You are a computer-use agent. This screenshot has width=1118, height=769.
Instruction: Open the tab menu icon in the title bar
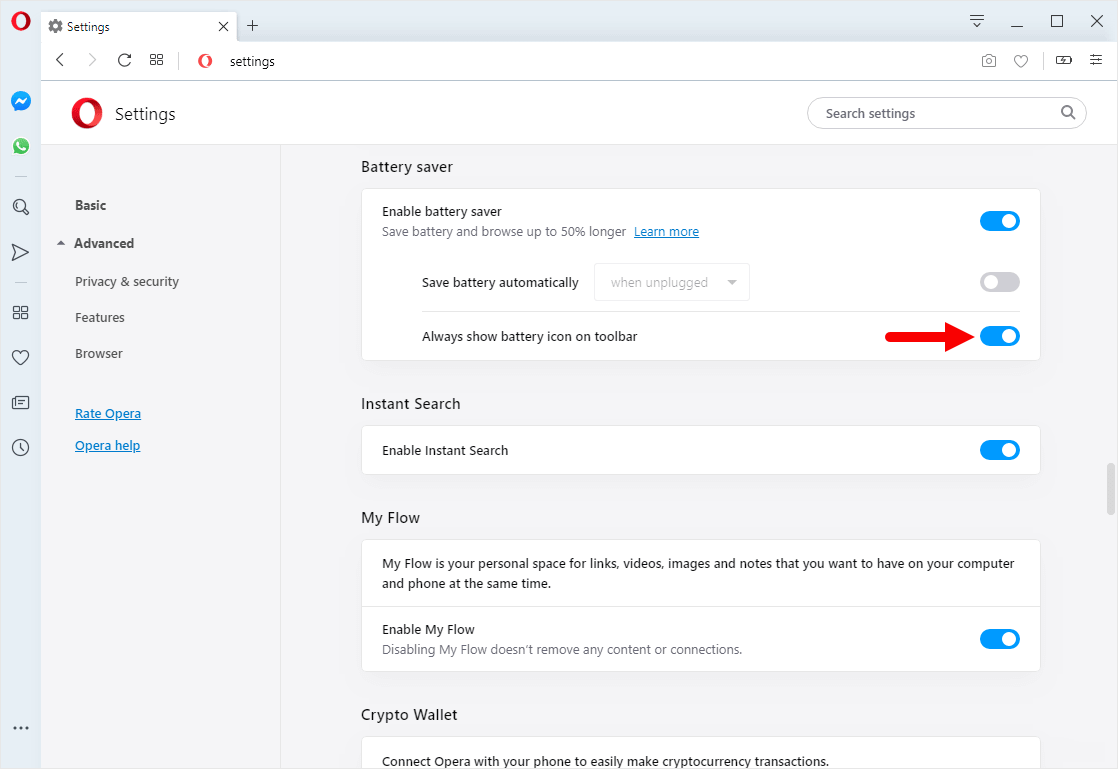(x=977, y=21)
